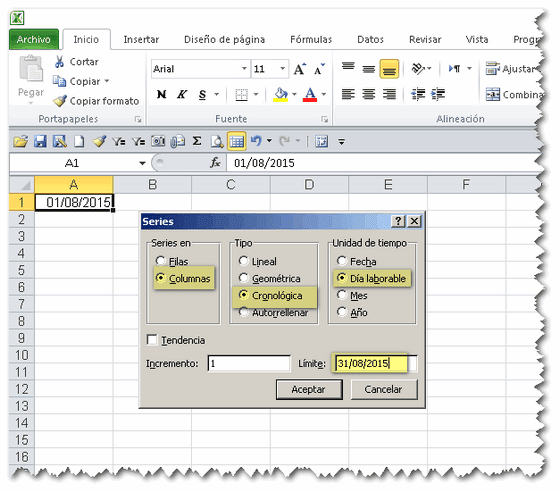This screenshot has width=560, height=492.
Task: Open the undo history dropdown arrow
Action: pos(269,141)
